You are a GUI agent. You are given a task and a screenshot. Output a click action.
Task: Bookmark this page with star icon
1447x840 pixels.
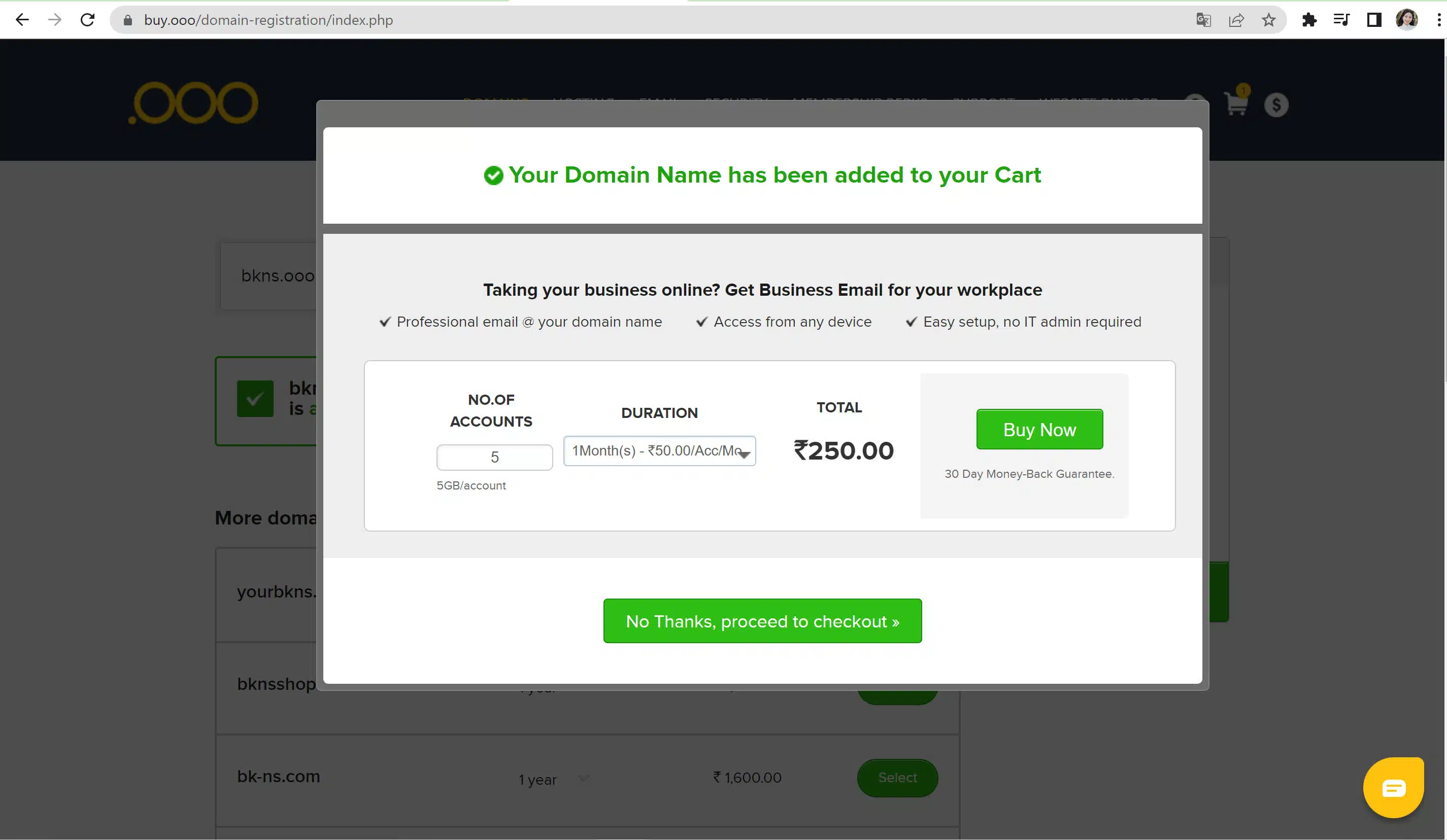pyautogui.click(x=1268, y=20)
